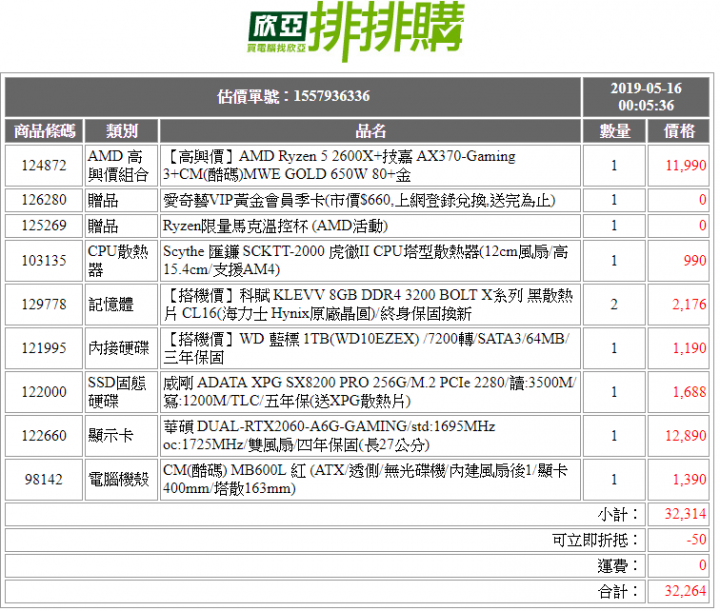Click the price 11,990
This screenshot has width=720, height=611.
pyautogui.click(x=686, y=166)
